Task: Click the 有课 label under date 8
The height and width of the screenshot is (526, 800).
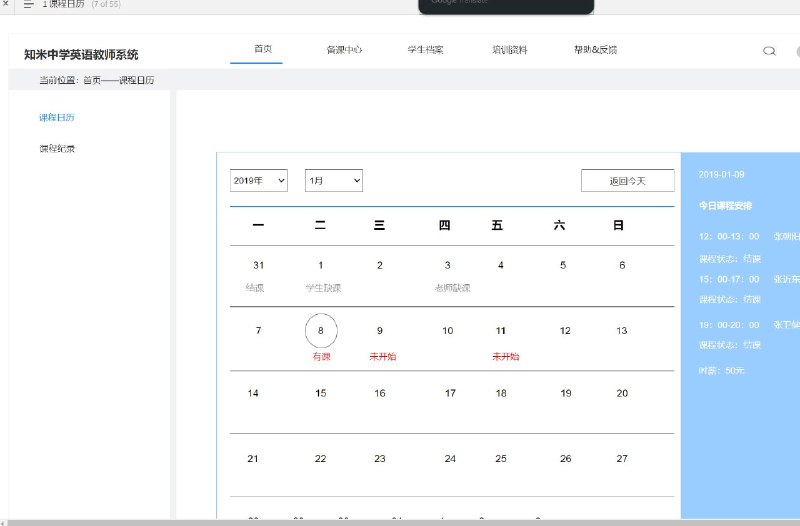Action: click(321, 357)
